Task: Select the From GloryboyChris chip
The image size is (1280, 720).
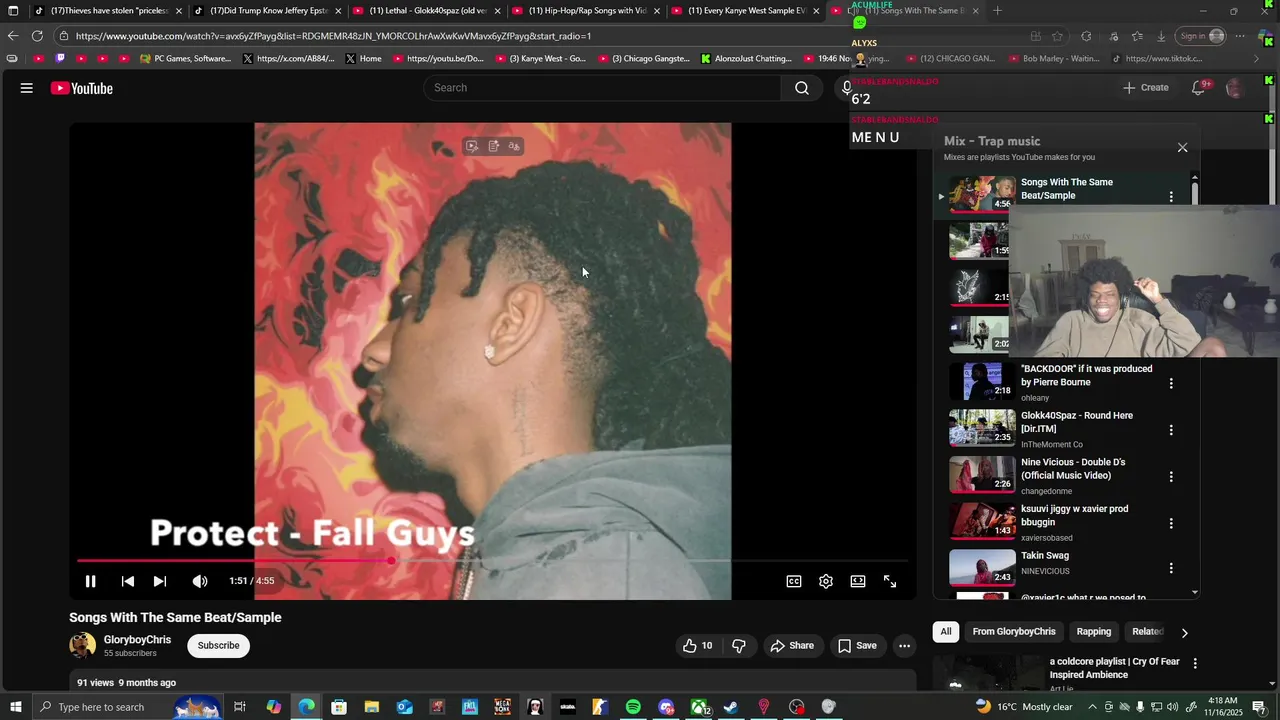Action: click(1014, 632)
